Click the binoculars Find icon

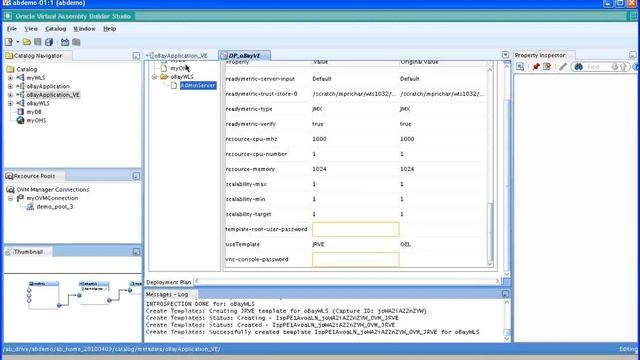(578, 67)
